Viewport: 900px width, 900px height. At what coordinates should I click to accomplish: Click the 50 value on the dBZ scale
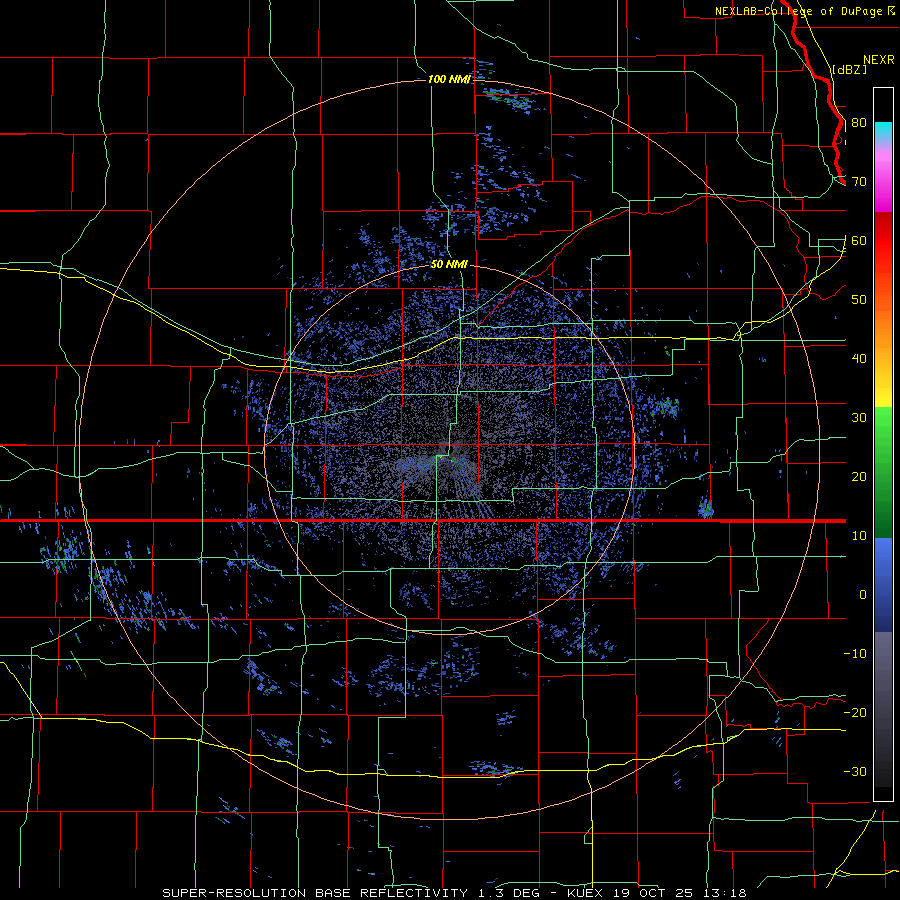859,300
